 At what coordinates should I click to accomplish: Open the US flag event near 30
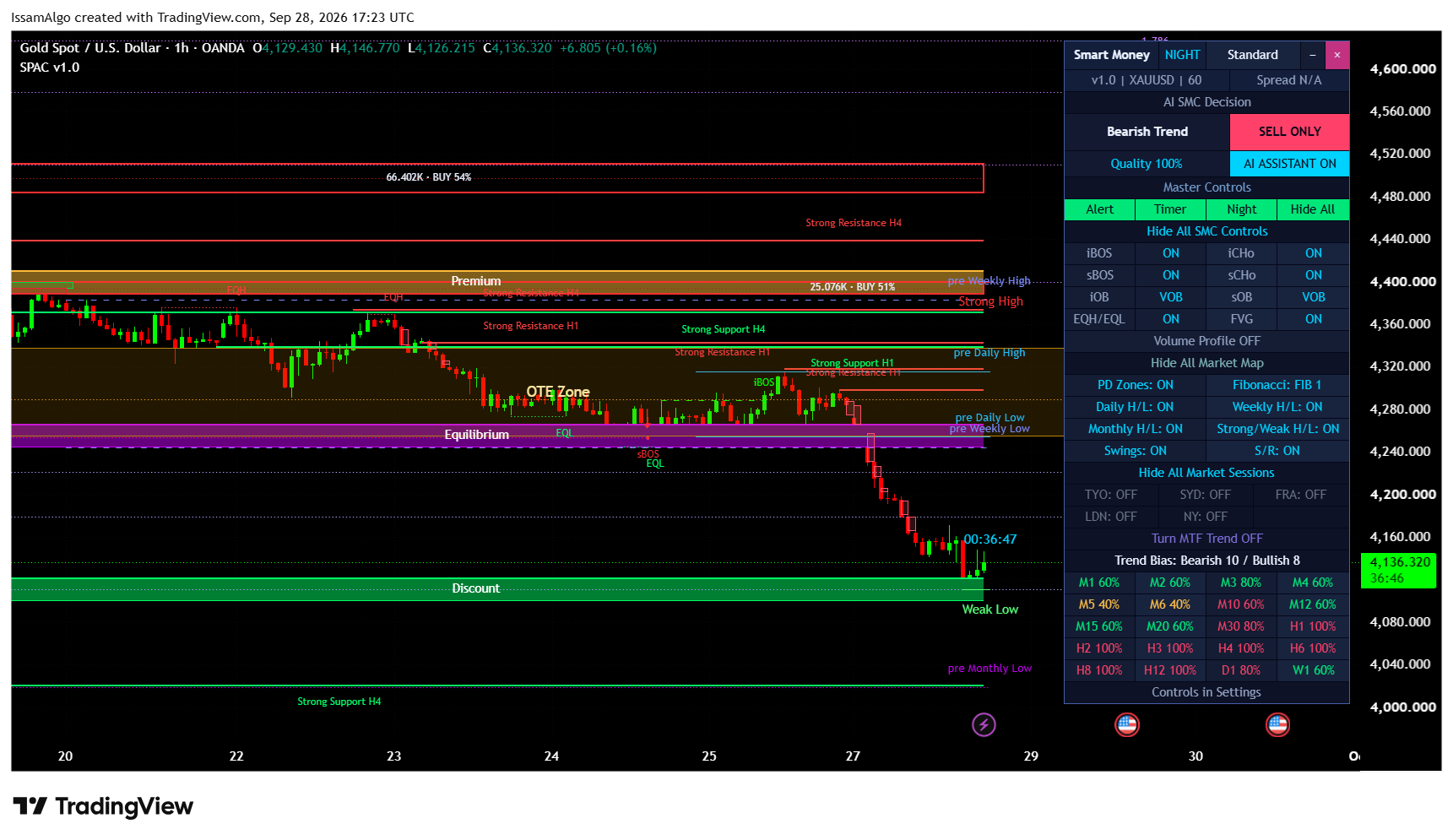(x=1278, y=724)
